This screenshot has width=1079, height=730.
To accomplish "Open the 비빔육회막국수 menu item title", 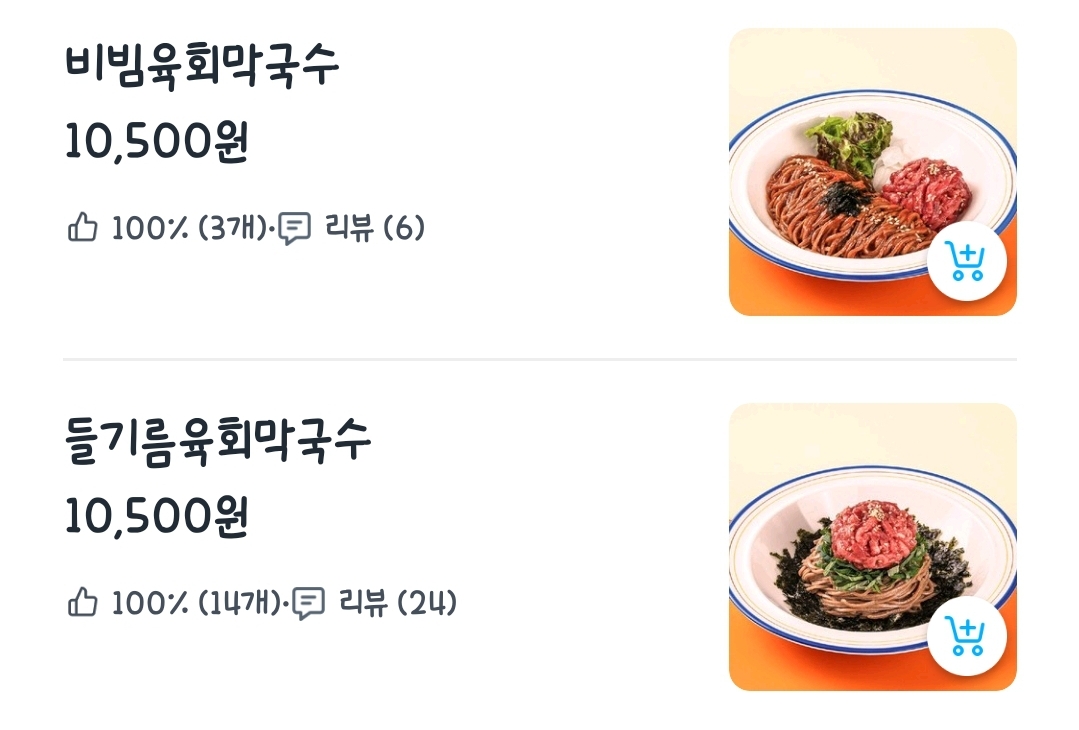I will click(x=202, y=66).
